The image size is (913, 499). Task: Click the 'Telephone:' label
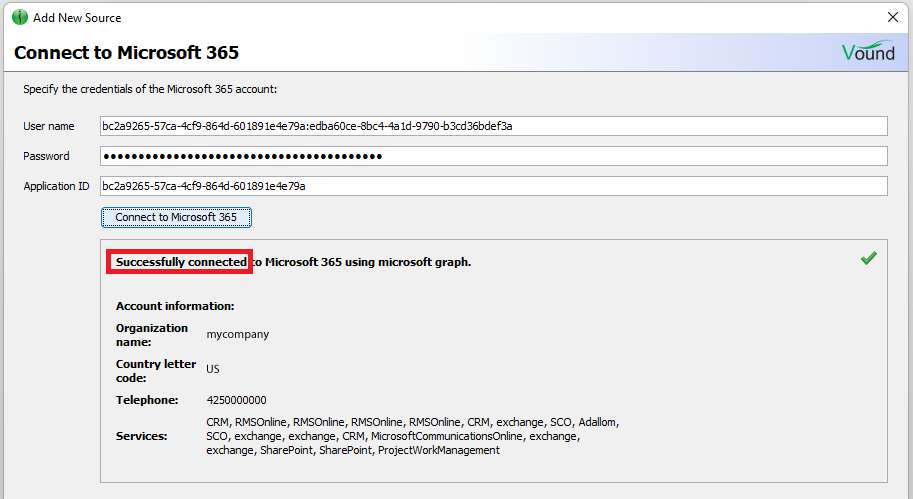coord(147,400)
